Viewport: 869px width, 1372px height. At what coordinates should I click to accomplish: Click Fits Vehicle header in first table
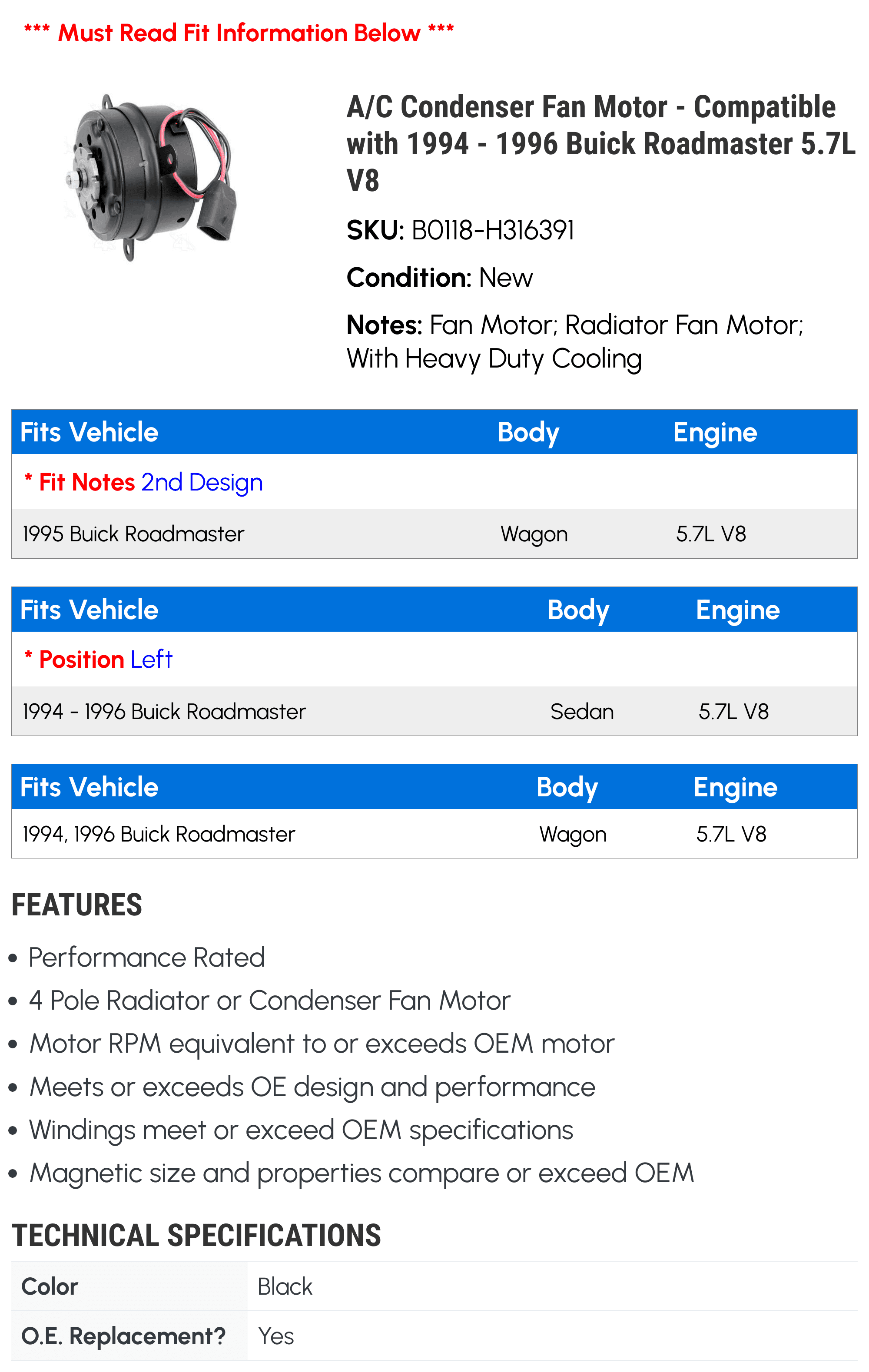coord(90,432)
